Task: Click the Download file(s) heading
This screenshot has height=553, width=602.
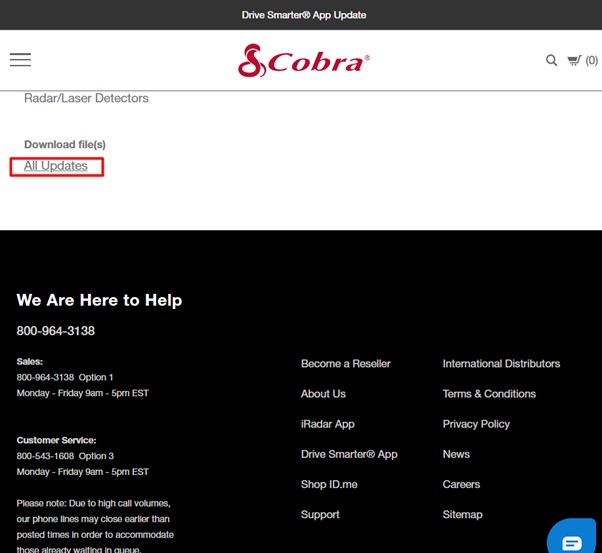Action: pos(65,145)
